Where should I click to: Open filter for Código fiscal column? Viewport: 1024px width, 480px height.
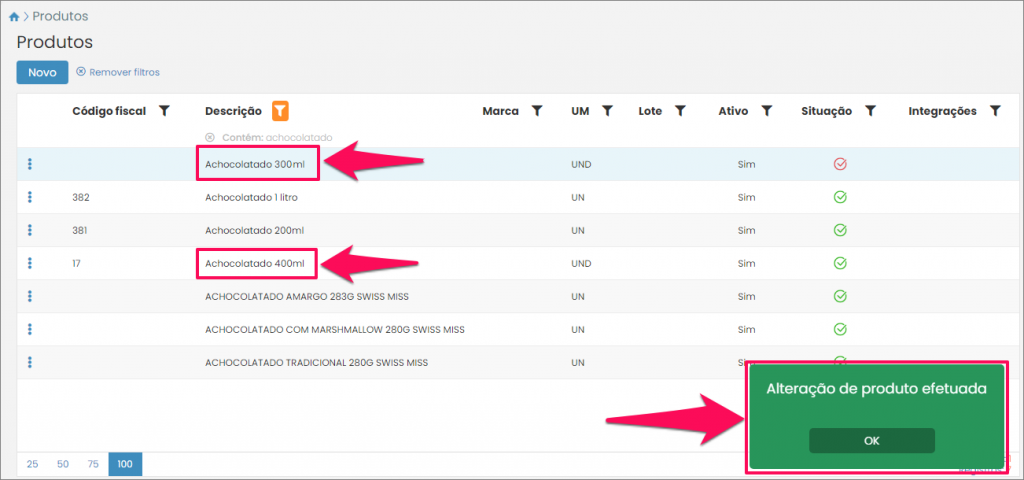165,111
